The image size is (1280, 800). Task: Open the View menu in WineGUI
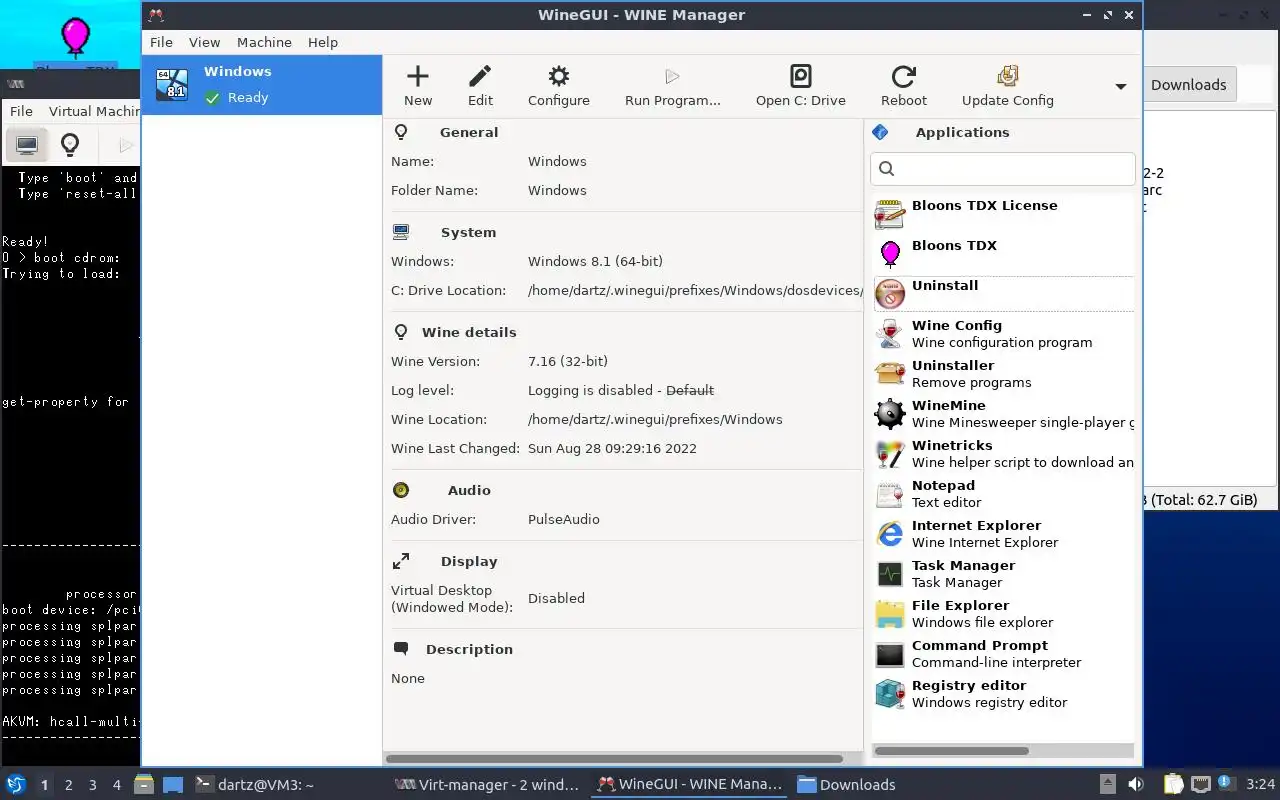pos(204,42)
